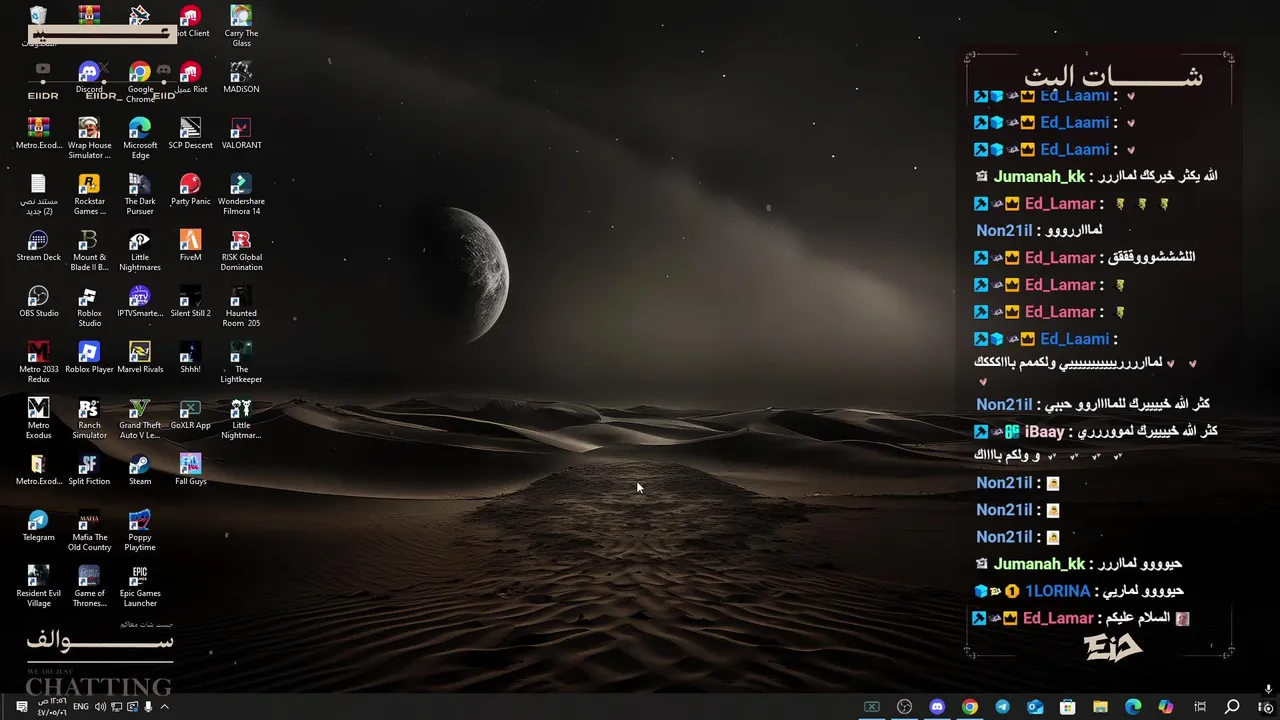The height and width of the screenshot is (720, 1280).
Task: Open Game of Thrones shortcut
Action: (89, 586)
